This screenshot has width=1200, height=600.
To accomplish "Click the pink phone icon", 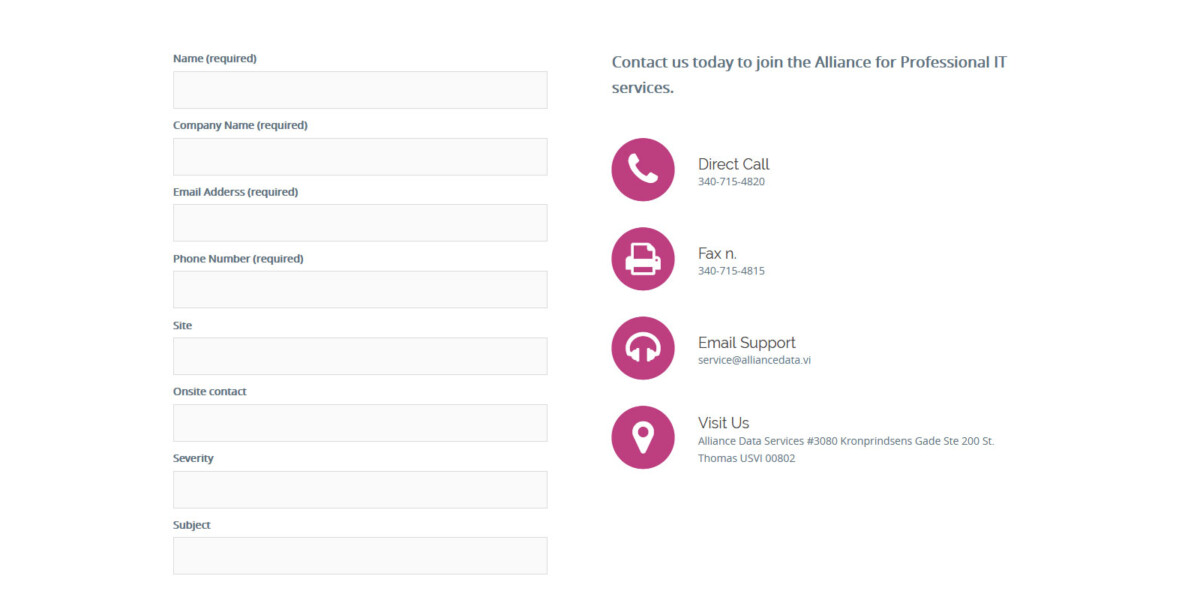I will tap(643, 169).
